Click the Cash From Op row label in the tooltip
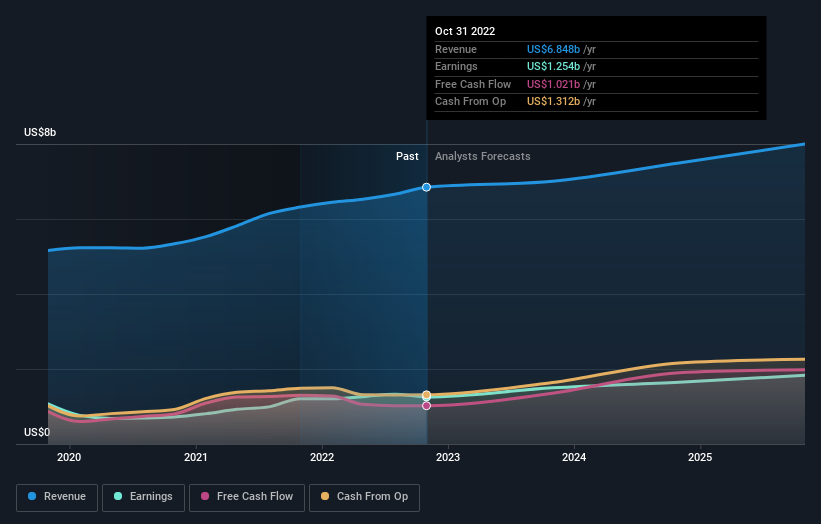Screen dimensions: 821x524 click(470, 102)
